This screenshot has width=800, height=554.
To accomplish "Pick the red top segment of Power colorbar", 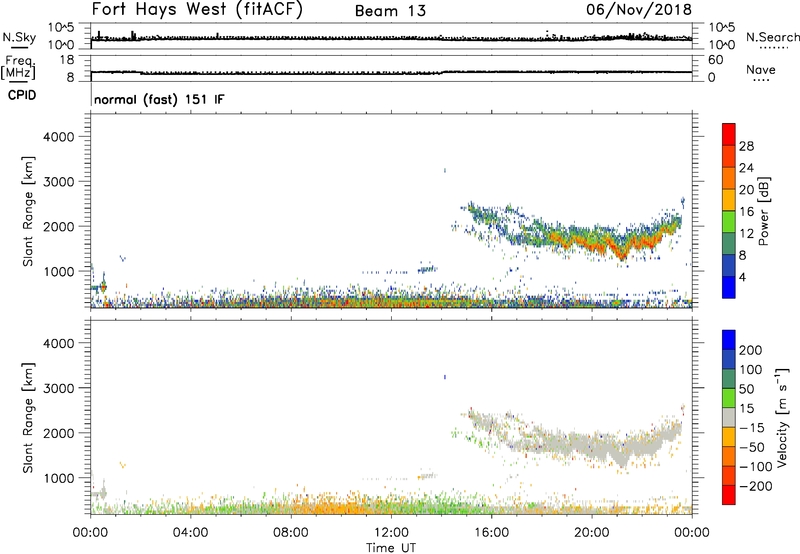I will click(x=729, y=134).
